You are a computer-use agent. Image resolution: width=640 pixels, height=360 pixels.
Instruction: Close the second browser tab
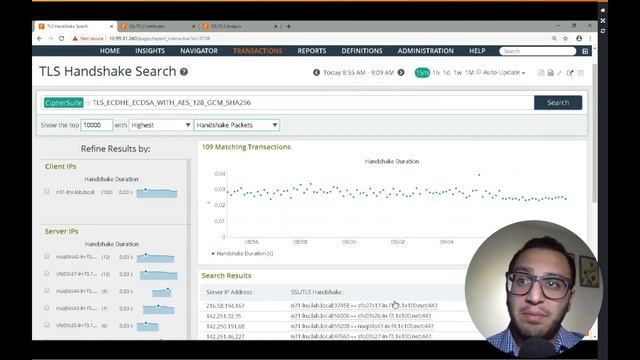click(193, 26)
